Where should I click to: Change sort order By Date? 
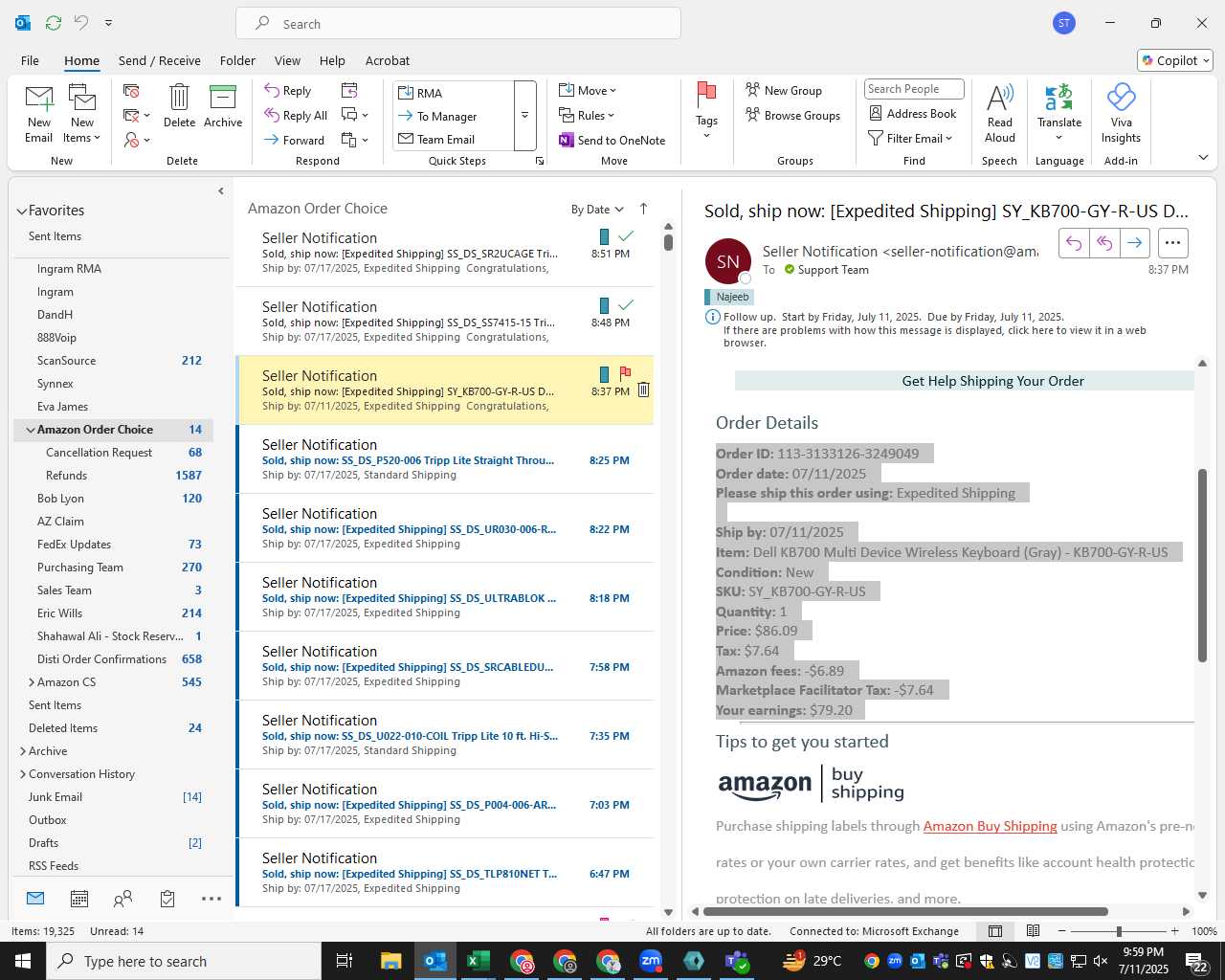[596, 210]
